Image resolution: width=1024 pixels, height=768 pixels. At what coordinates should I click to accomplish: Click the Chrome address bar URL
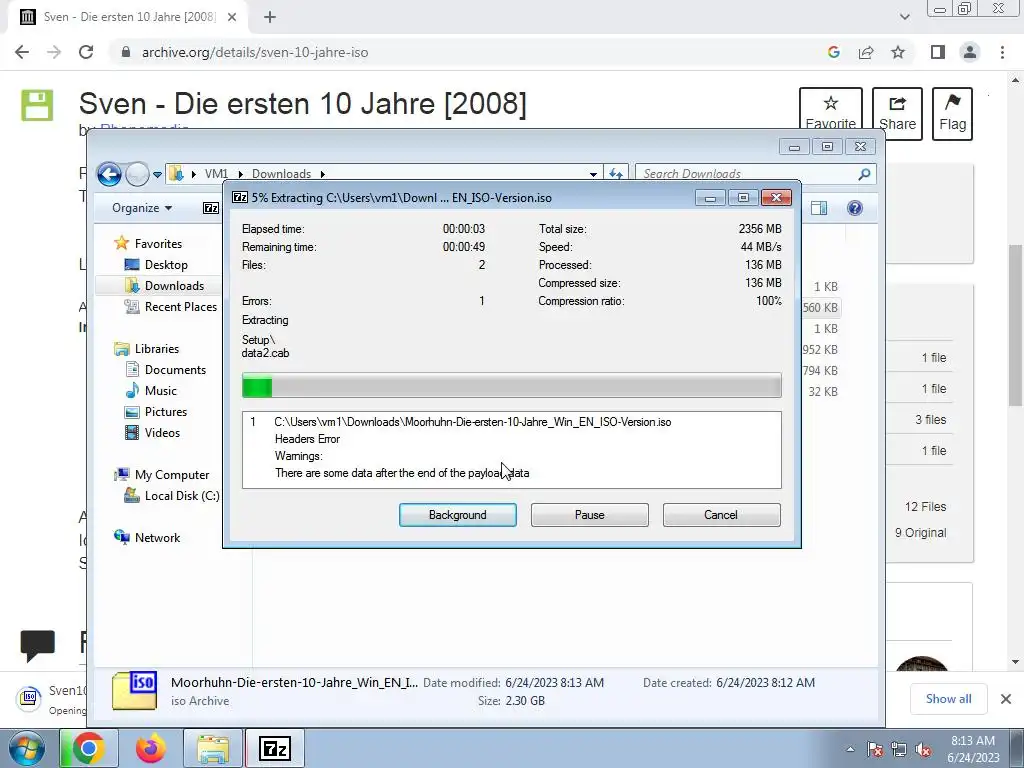pos(255,52)
